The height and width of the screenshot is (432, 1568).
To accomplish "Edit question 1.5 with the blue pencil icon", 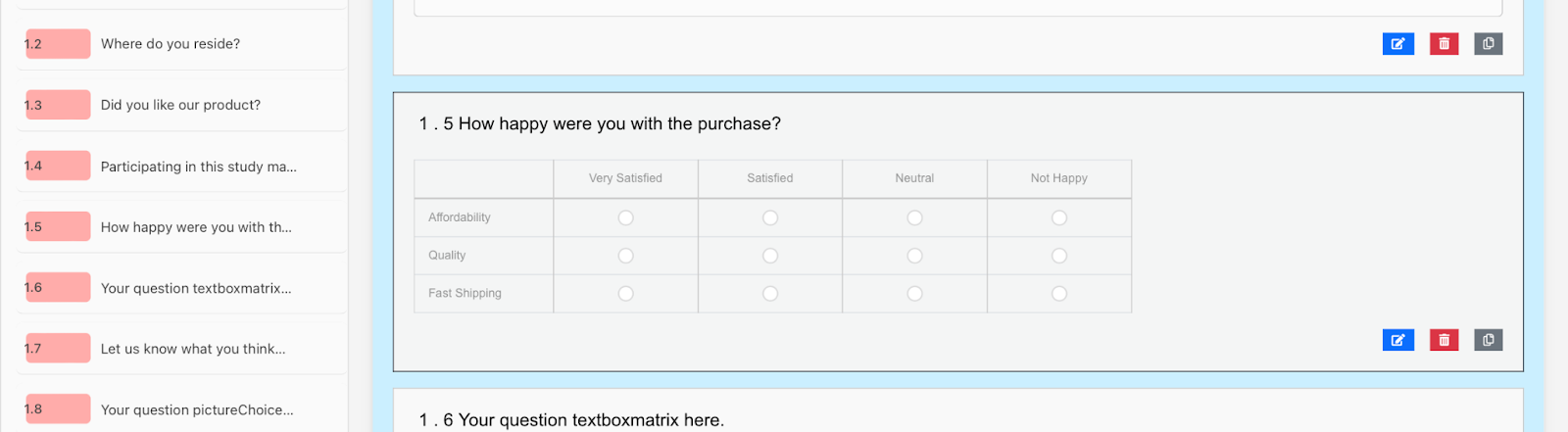I will pos(1397,340).
